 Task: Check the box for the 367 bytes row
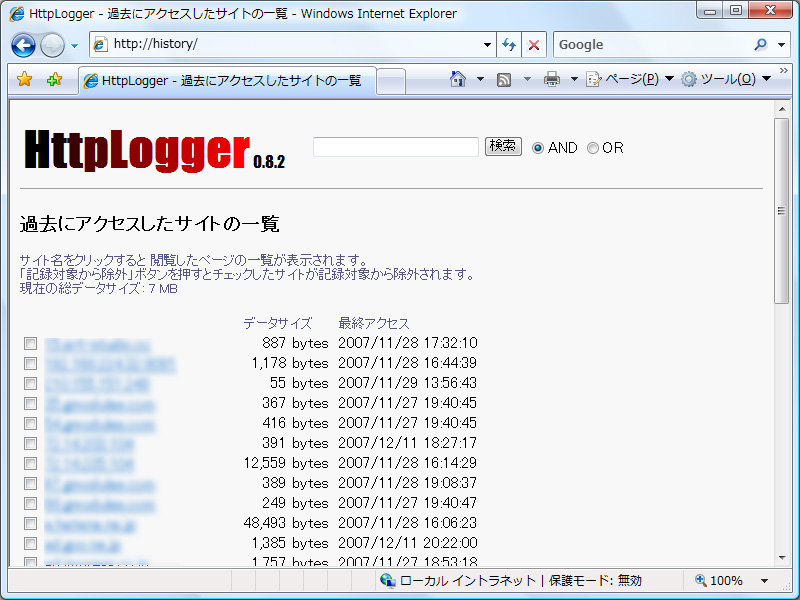coord(31,404)
